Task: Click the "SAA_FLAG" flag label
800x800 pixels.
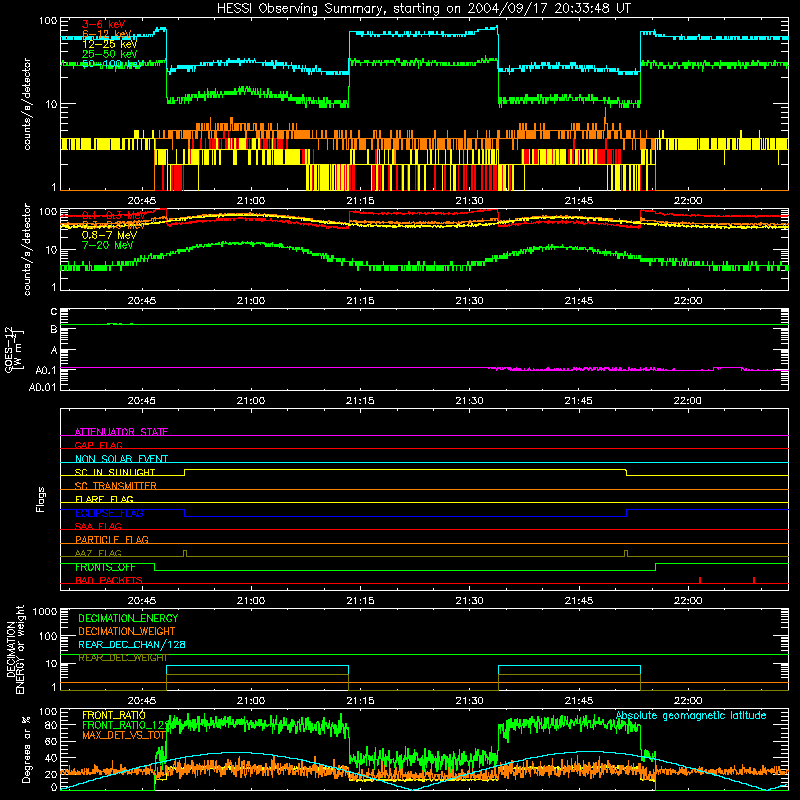Action: pos(98,526)
